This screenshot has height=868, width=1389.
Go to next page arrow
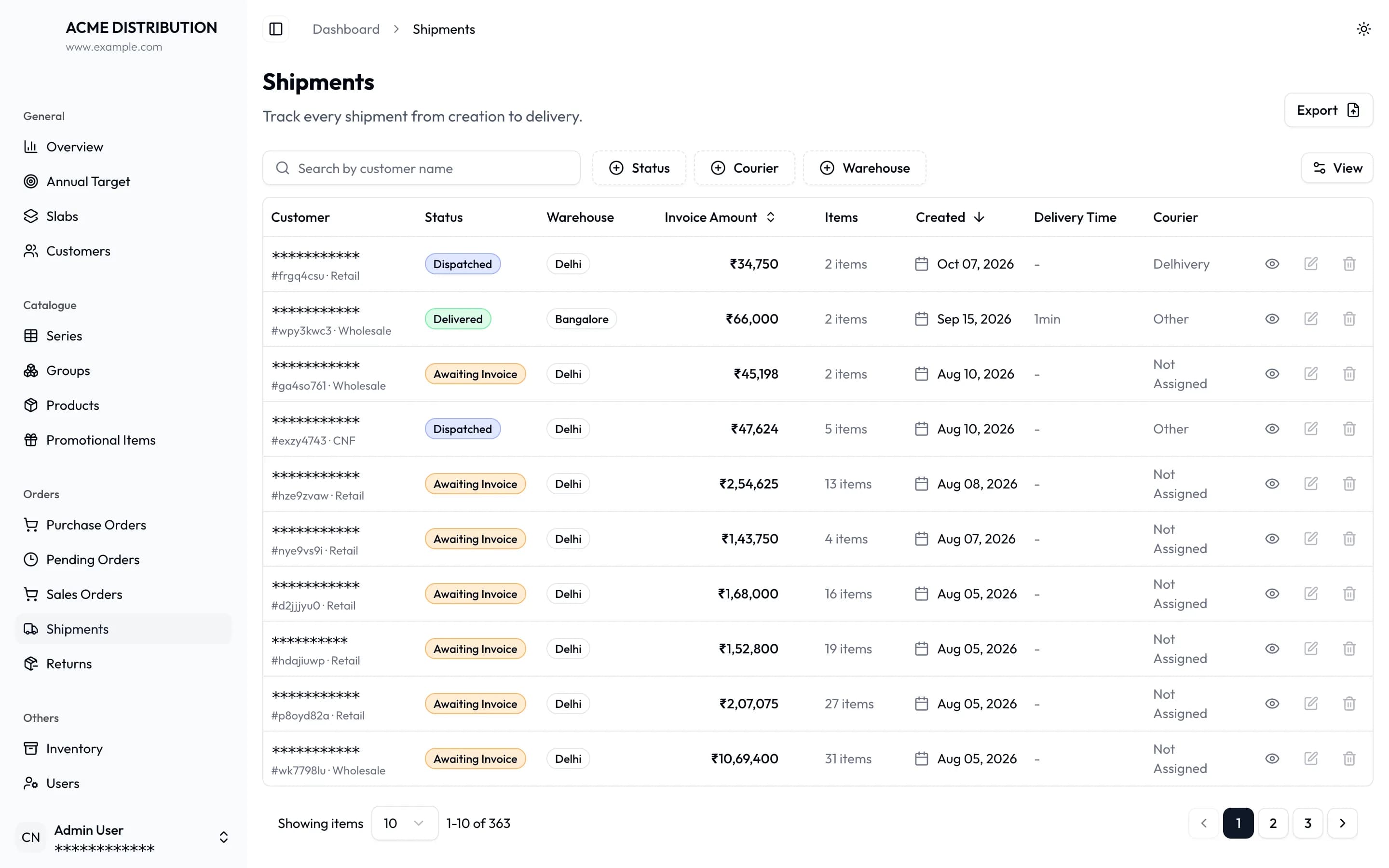click(1343, 823)
